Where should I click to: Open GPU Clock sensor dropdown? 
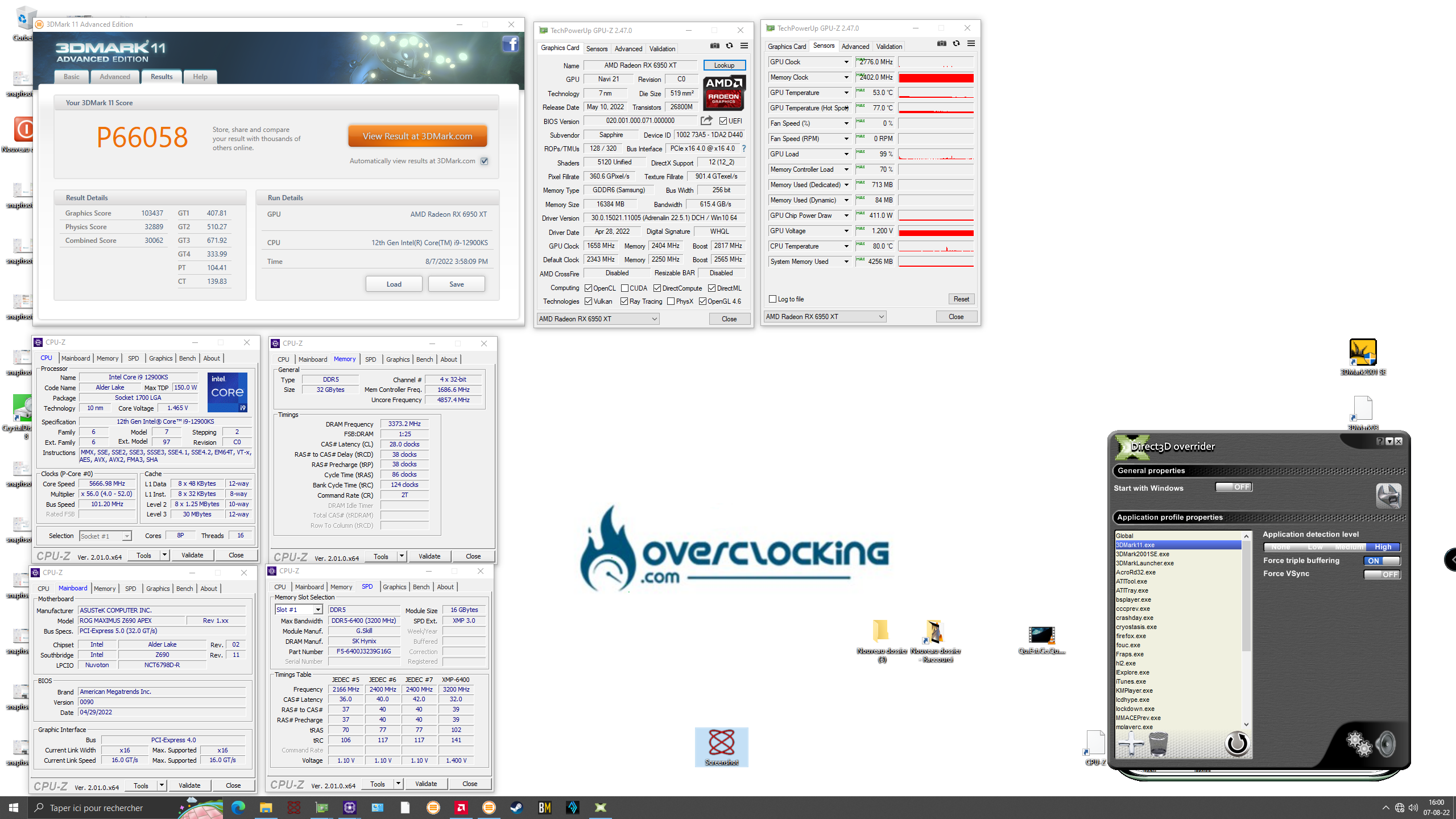[846, 62]
